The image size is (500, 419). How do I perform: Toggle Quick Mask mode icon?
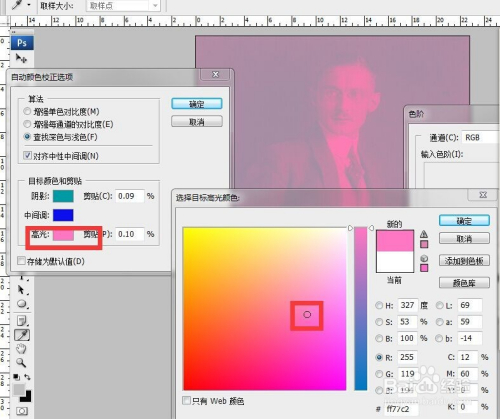click(x=22, y=411)
